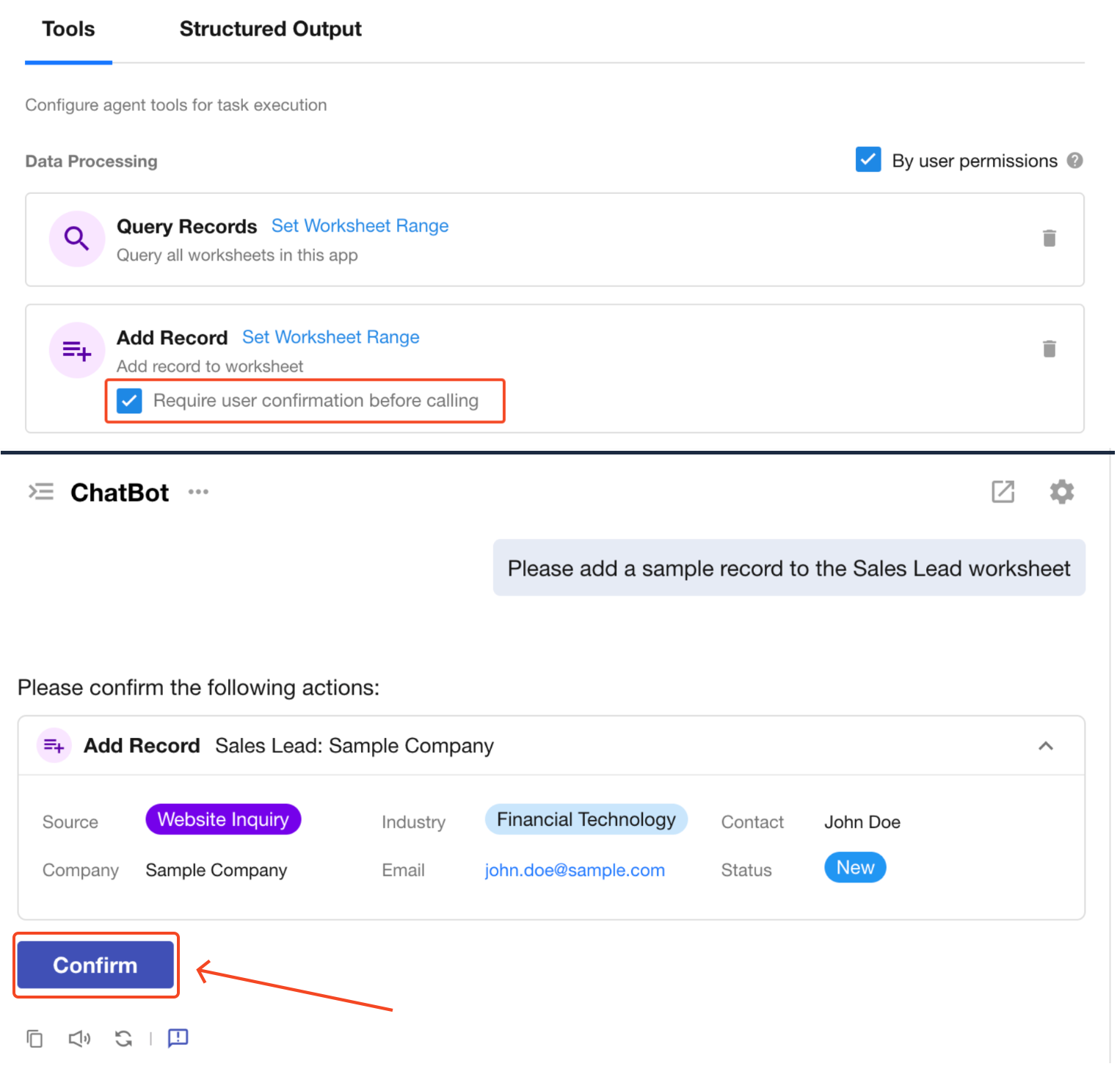
Task: Open the john.doe@sample.com email link
Action: (574, 870)
